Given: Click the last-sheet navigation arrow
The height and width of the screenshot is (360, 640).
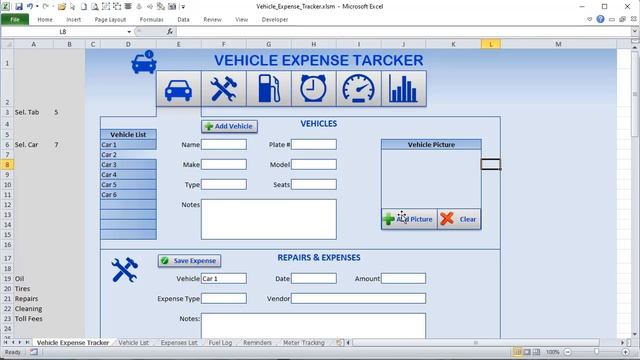Looking at the screenshot, I should [27, 342].
